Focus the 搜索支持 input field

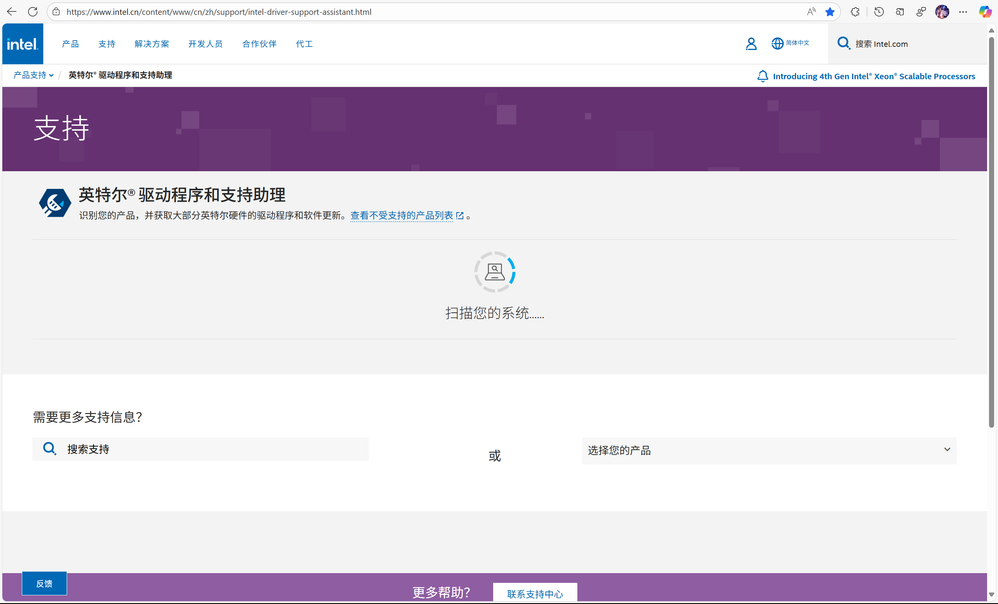click(200, 449)
